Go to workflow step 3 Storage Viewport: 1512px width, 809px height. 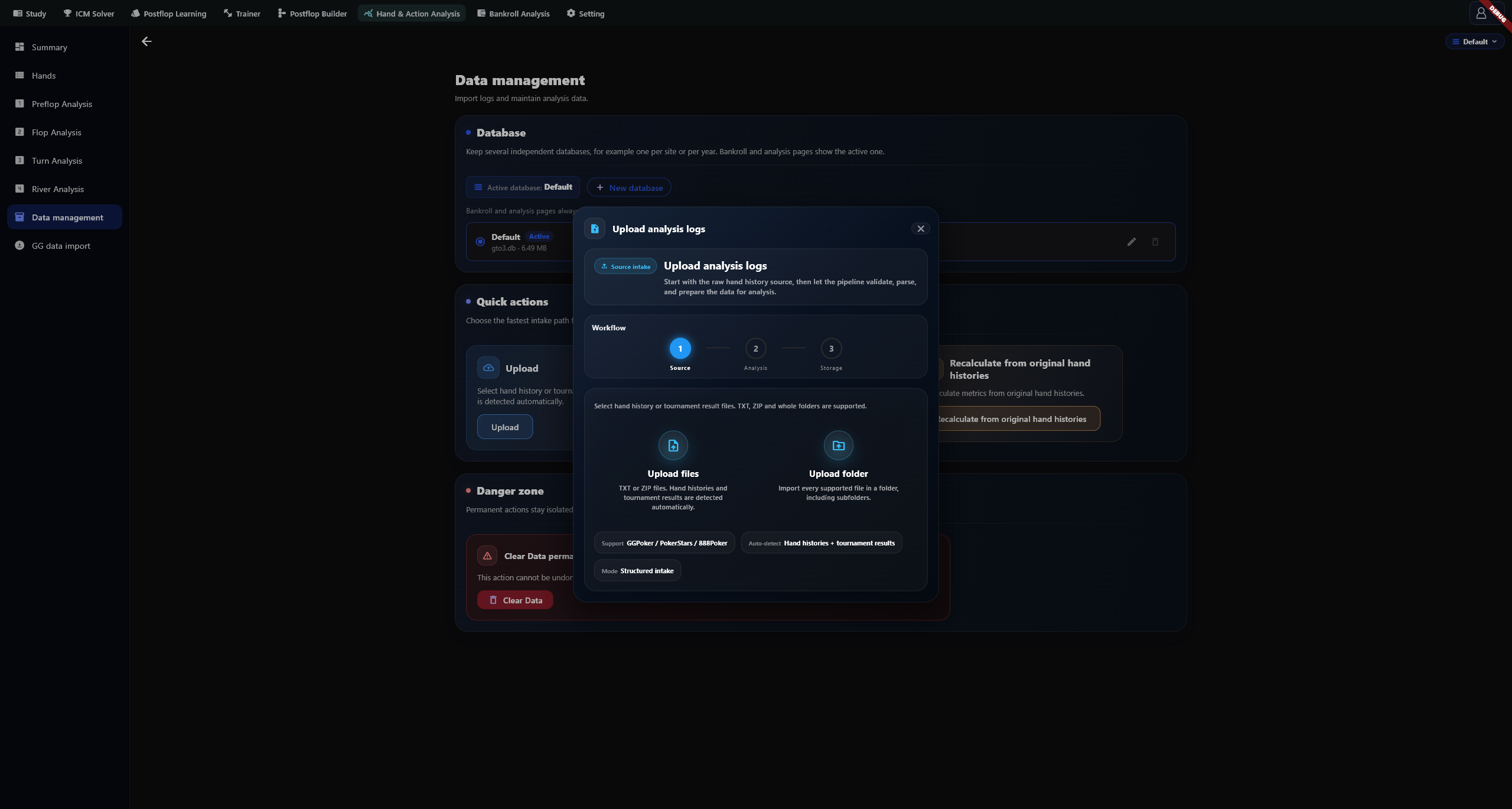(831, 349)
